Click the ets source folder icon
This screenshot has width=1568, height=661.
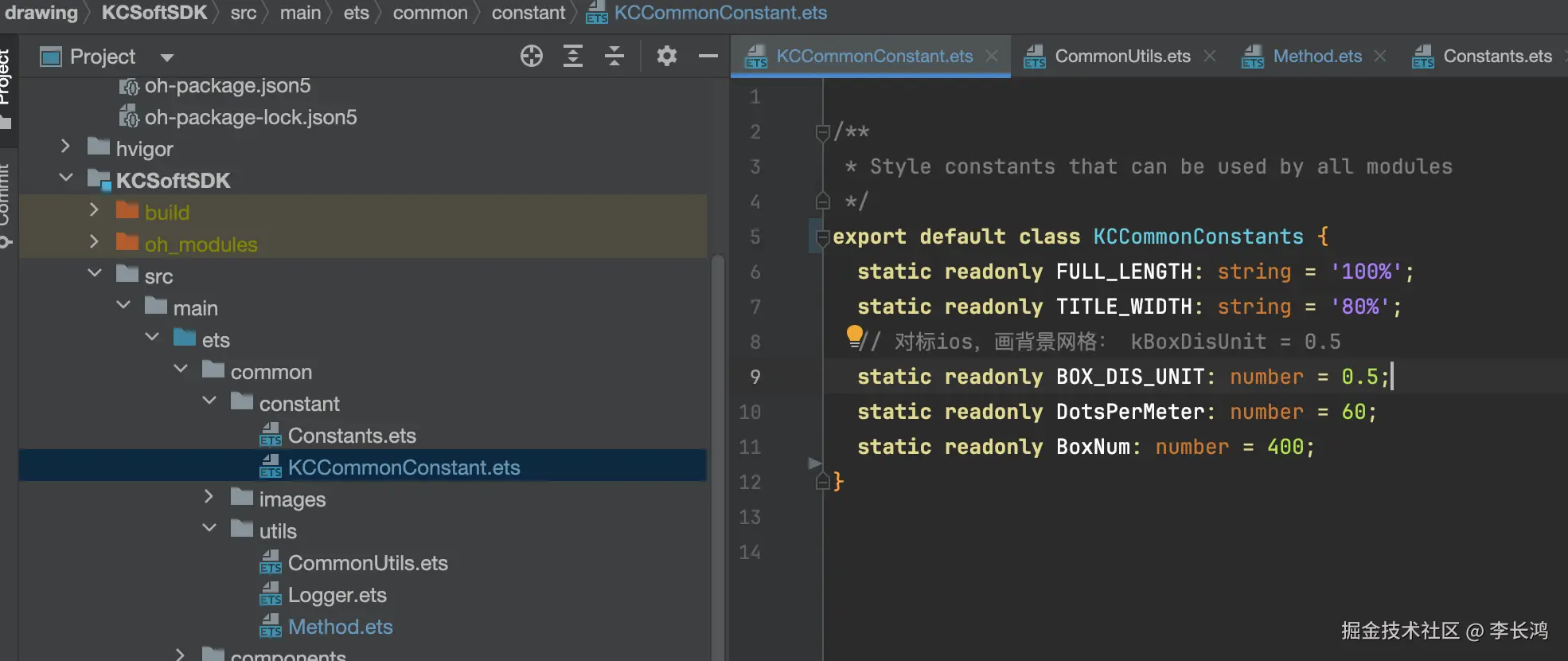[185, 338]
